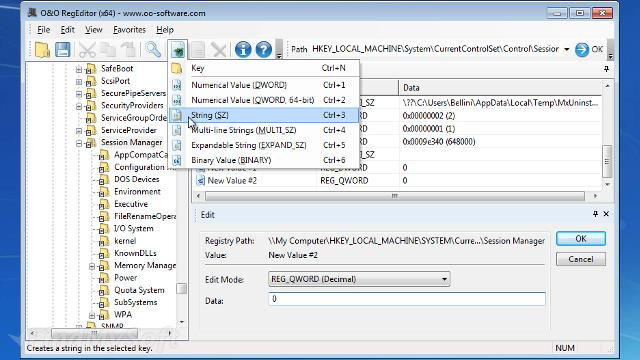Expand the WPA tree node
The width and height of the screenshot is (640, 360).
92,315
